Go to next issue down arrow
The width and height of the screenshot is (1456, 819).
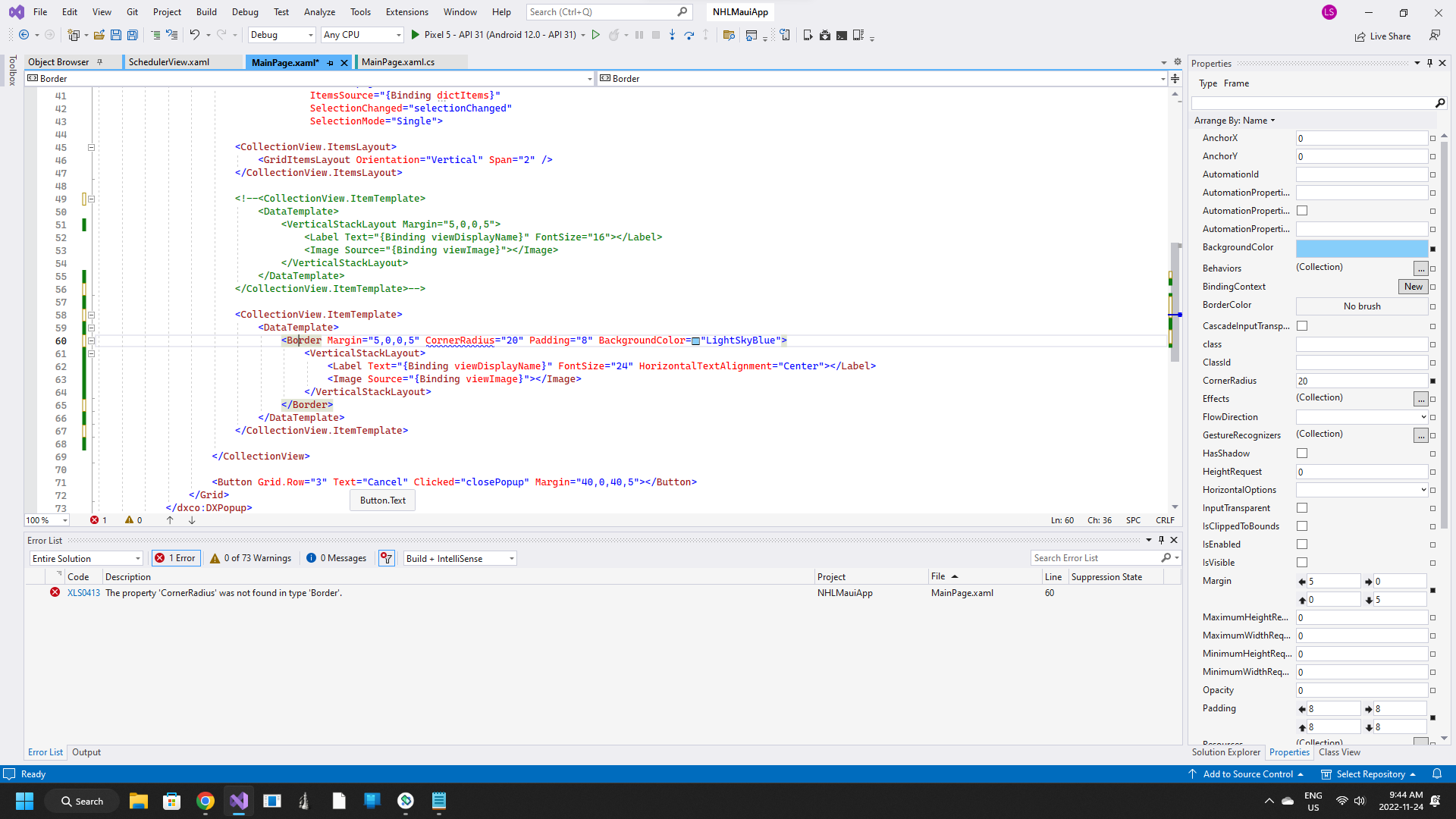tap(192, 520)
